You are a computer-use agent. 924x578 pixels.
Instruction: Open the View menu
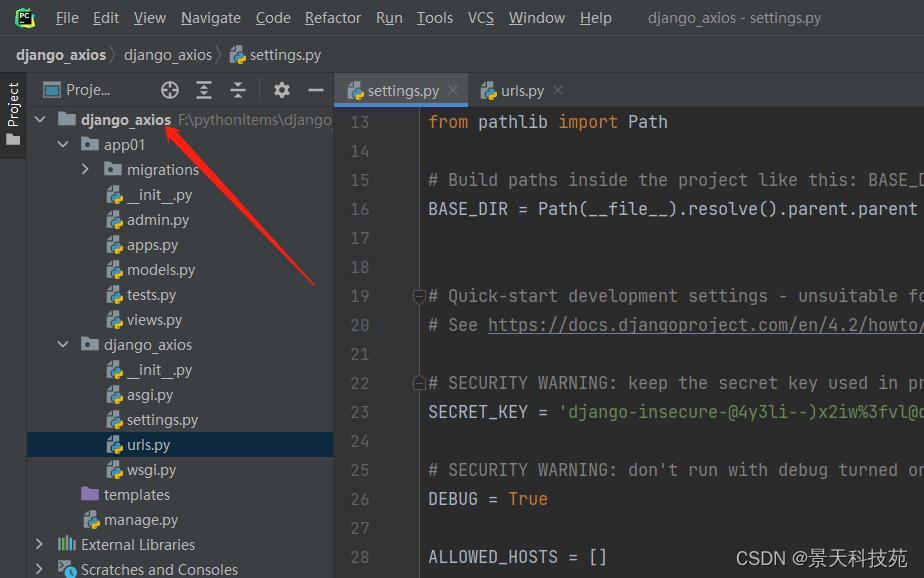click(x=150, y=18)
